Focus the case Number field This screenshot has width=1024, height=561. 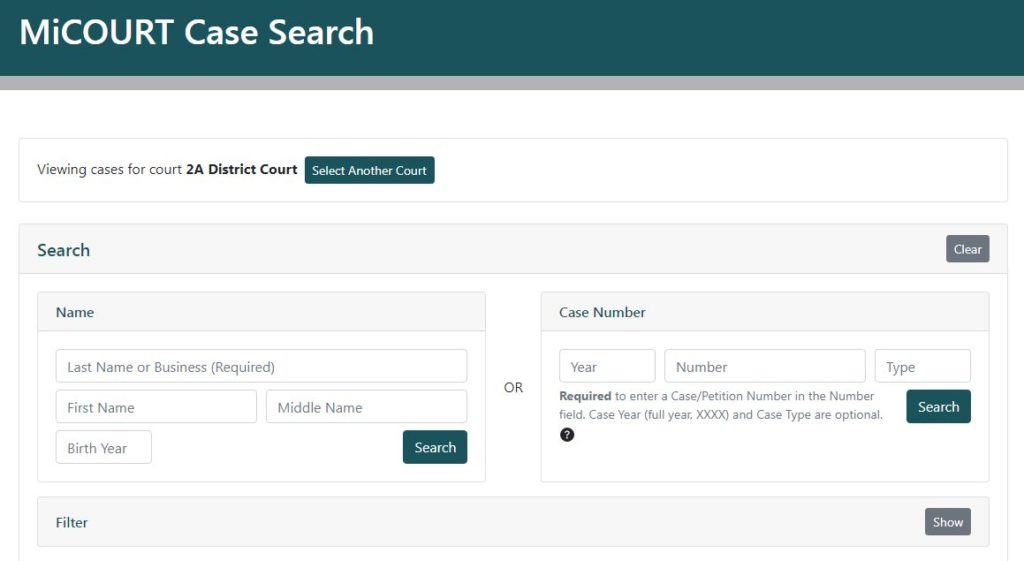(764, 366)
